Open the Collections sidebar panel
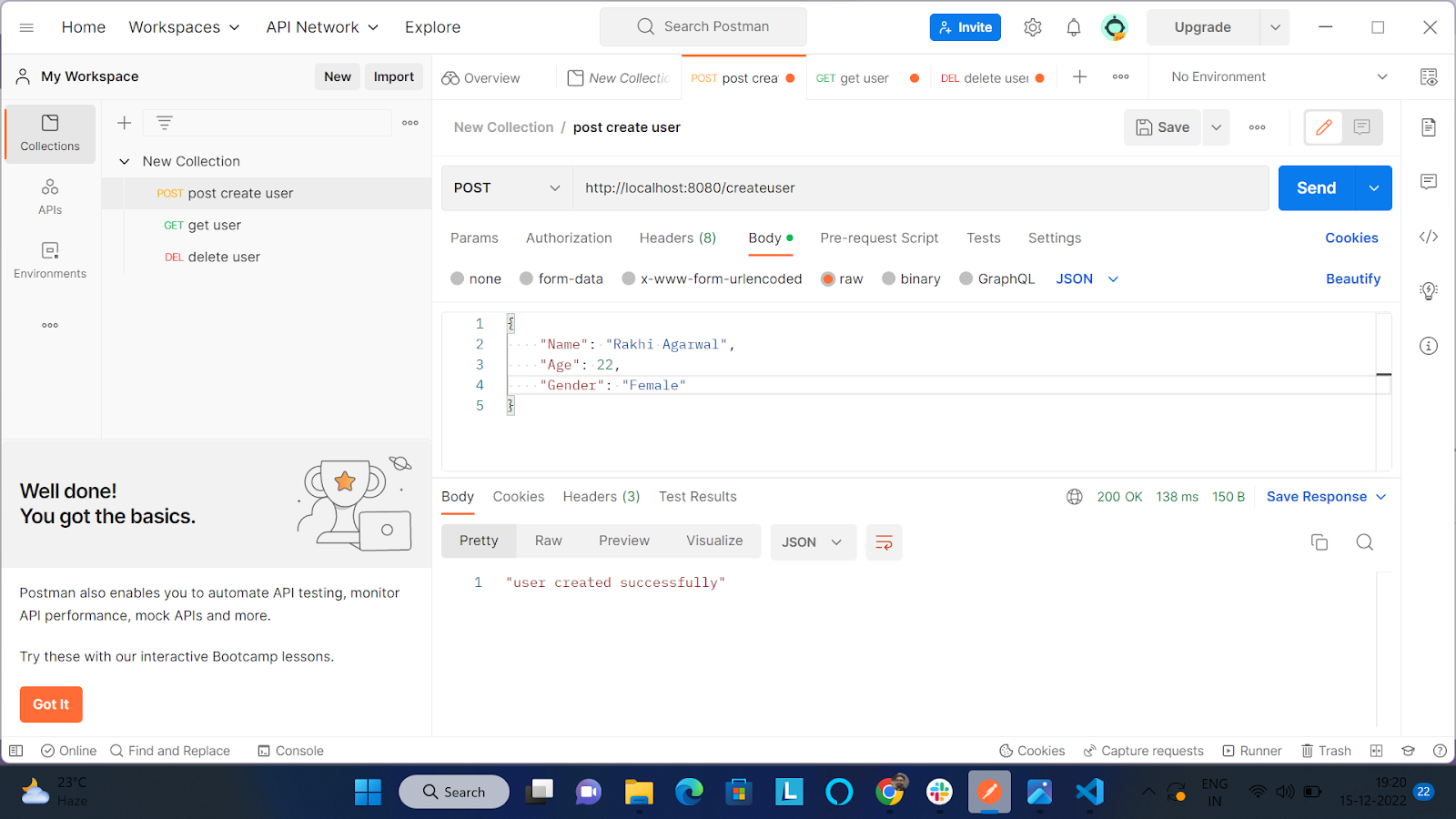 tap(50, 134)
